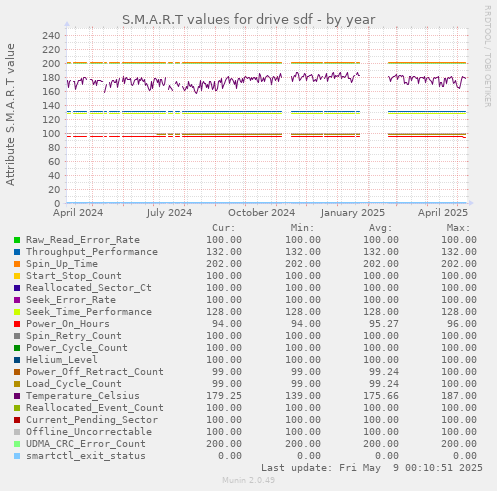Click the Max: column header
This screenshot has height=491, width=497.
459,228
